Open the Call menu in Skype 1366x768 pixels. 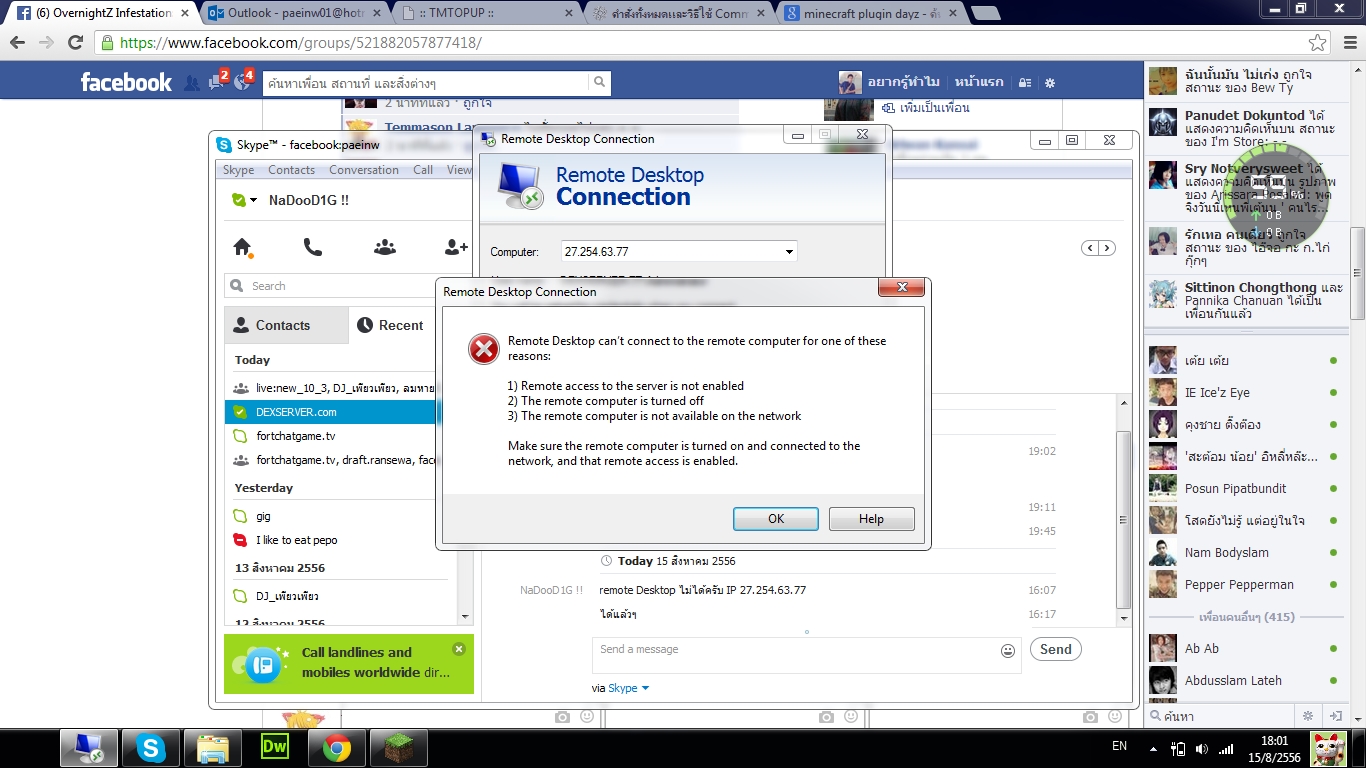(x=423, y=170)
